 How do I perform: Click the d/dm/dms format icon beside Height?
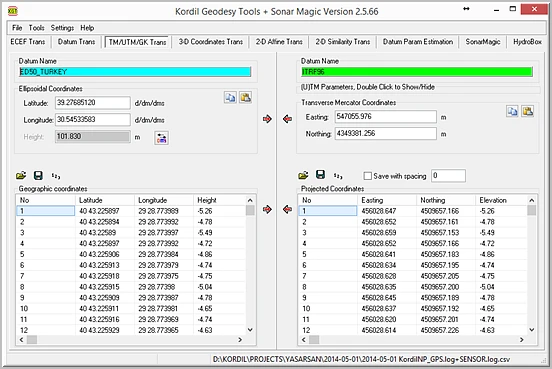point(162,138)
